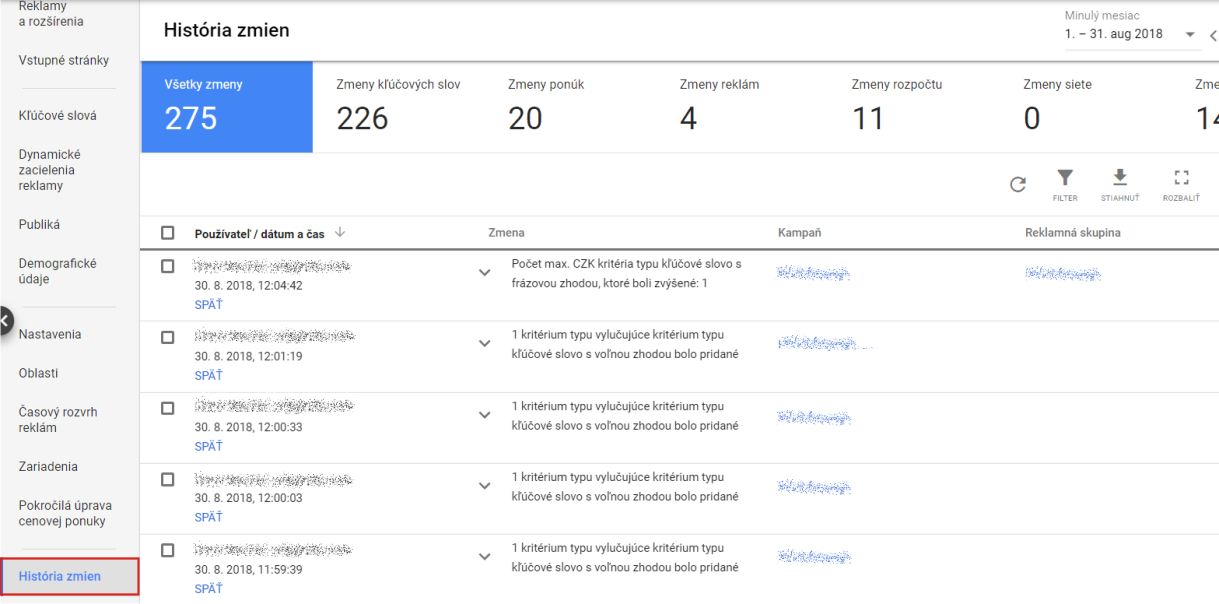The width and height of the screenshot is (1219, 604).
Task: Select the Zmeny reklám tab
Action: 742,107
